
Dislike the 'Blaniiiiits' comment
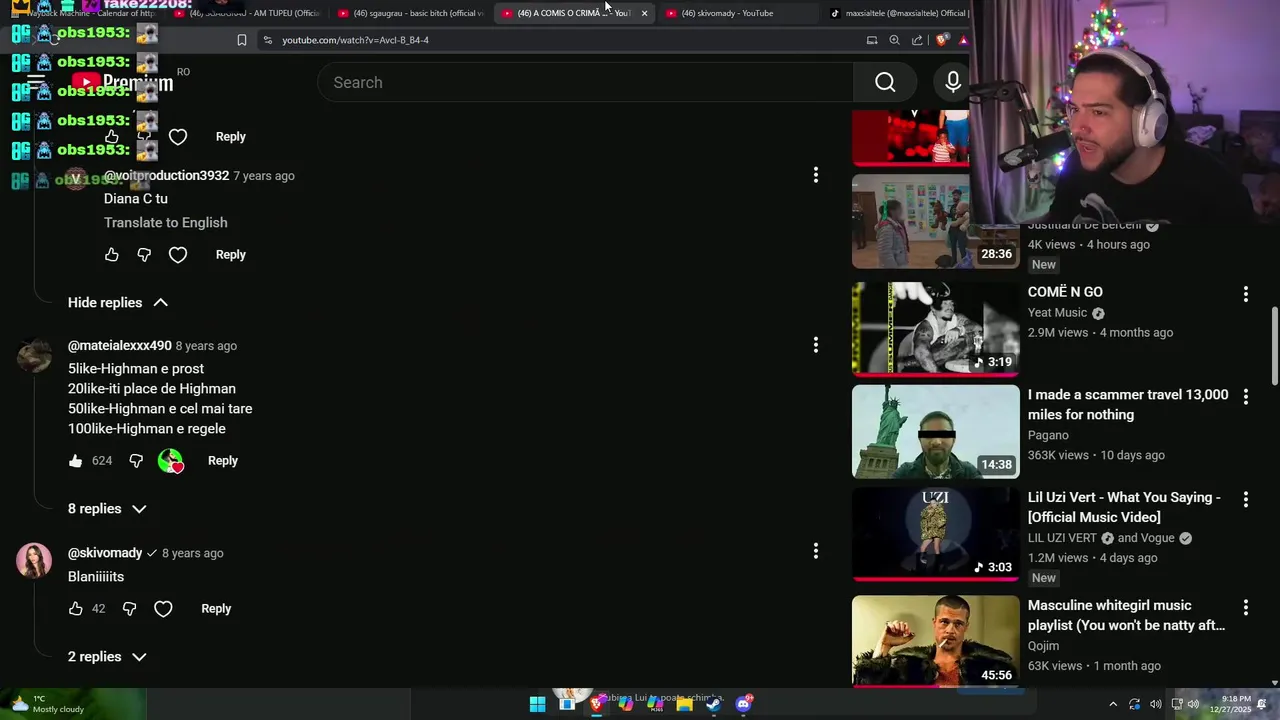pyautogui.click(x=129, y=609)
